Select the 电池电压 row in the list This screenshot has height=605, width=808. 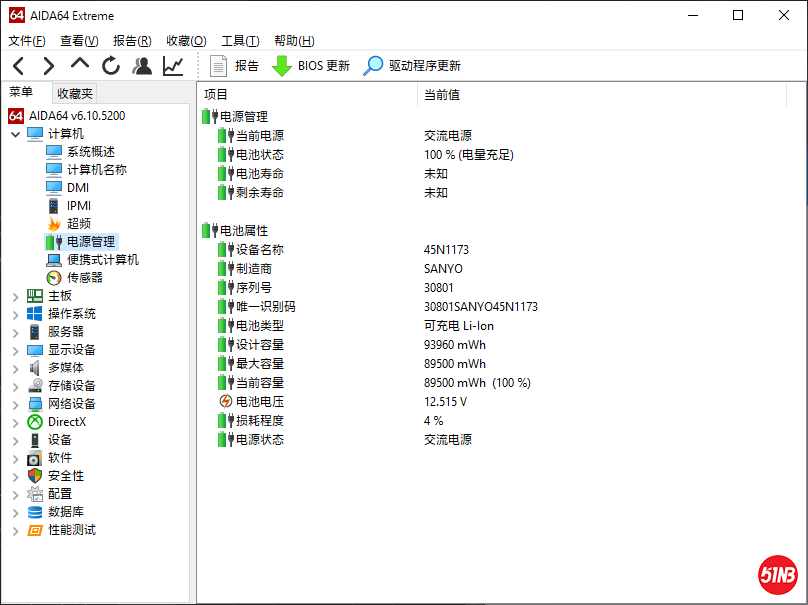point(263,402)
